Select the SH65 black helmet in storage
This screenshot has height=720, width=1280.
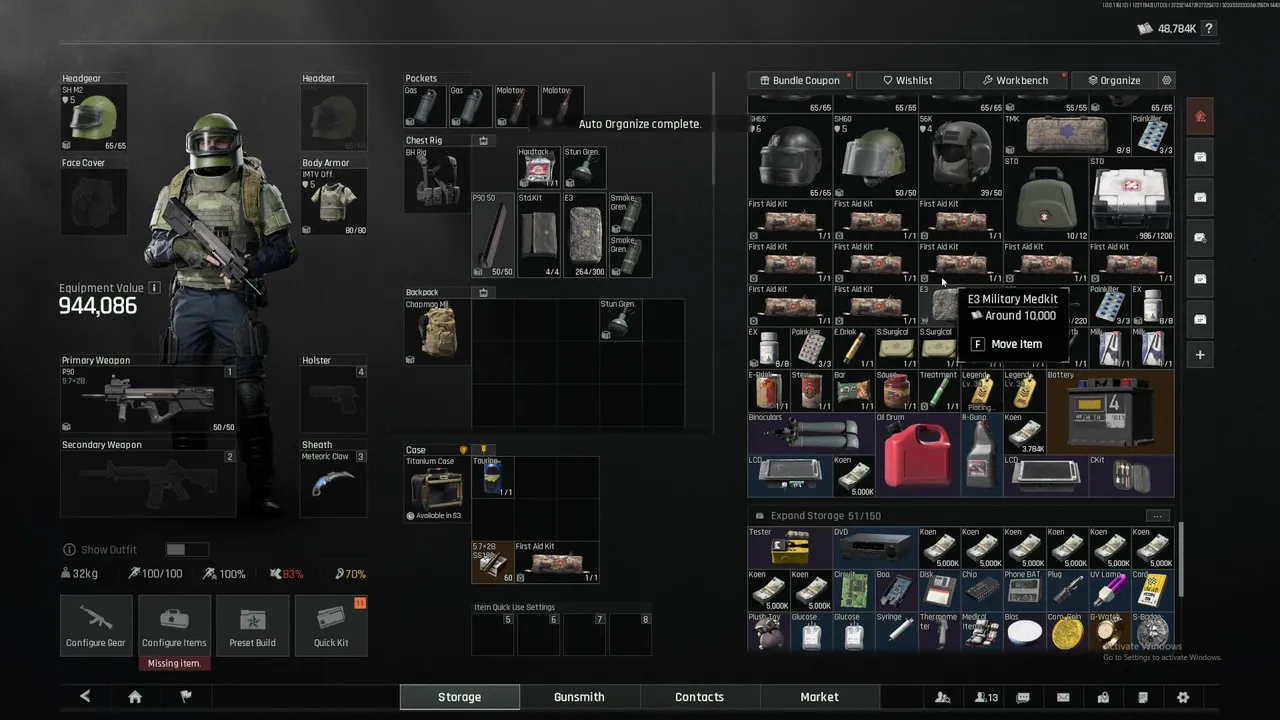[x=790, y=156]
